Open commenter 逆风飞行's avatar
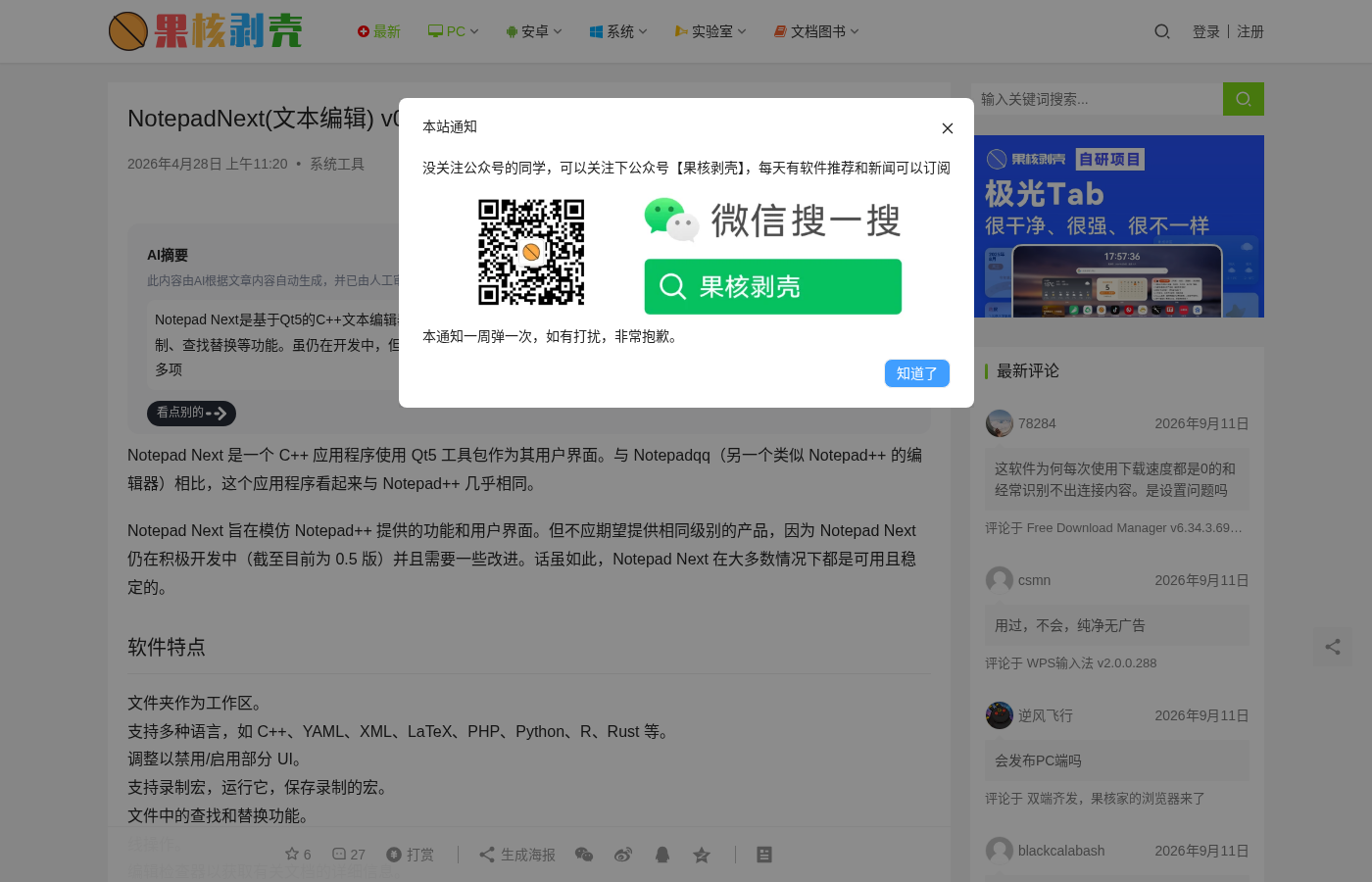Image resolution: width=1372 pixels, height=882 pixels. click(1000, 715)
